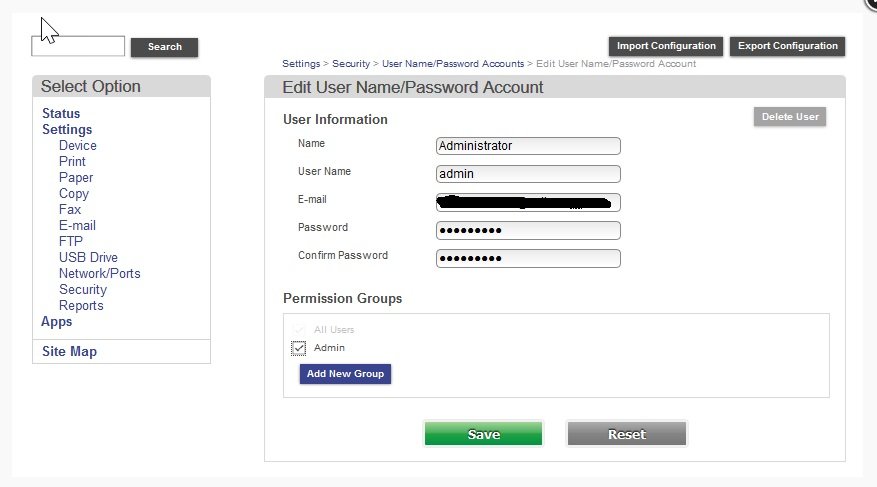Viewport: 877px width, 487px height.
Task: Open Status in the sidebar
Action: 61,114
